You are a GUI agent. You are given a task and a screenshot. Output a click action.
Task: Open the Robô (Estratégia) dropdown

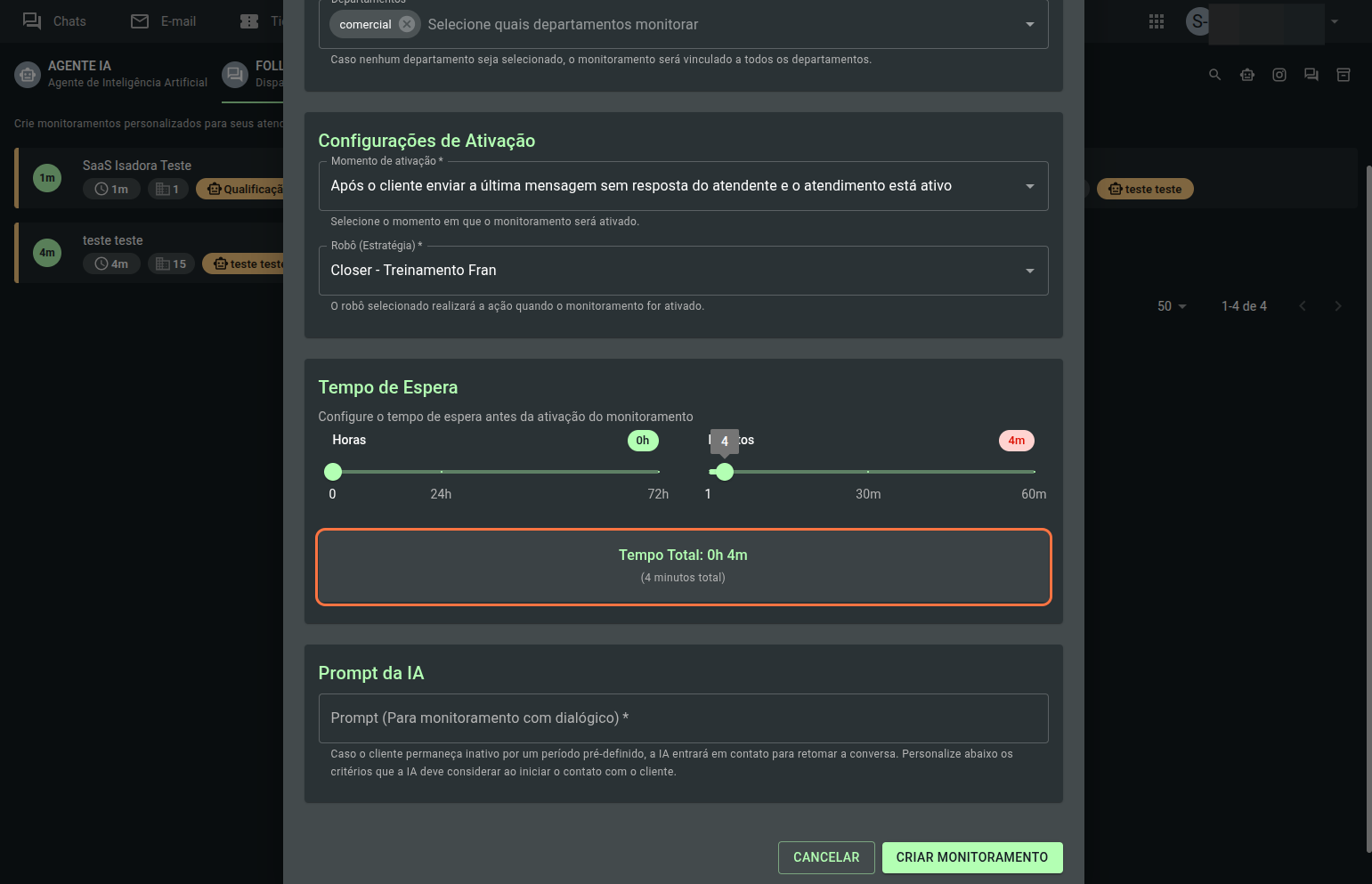tap(683, 271)
